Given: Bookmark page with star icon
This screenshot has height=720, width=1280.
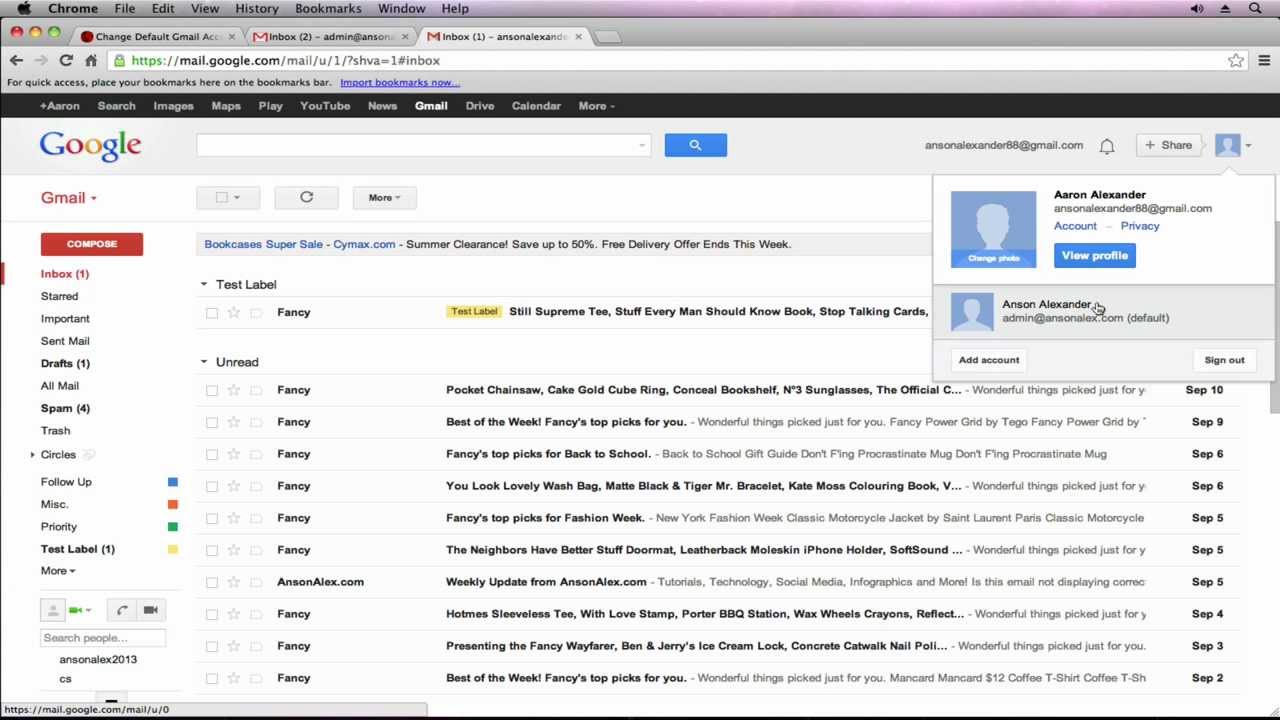Looking at the screenshot, I should point(1236,61).
